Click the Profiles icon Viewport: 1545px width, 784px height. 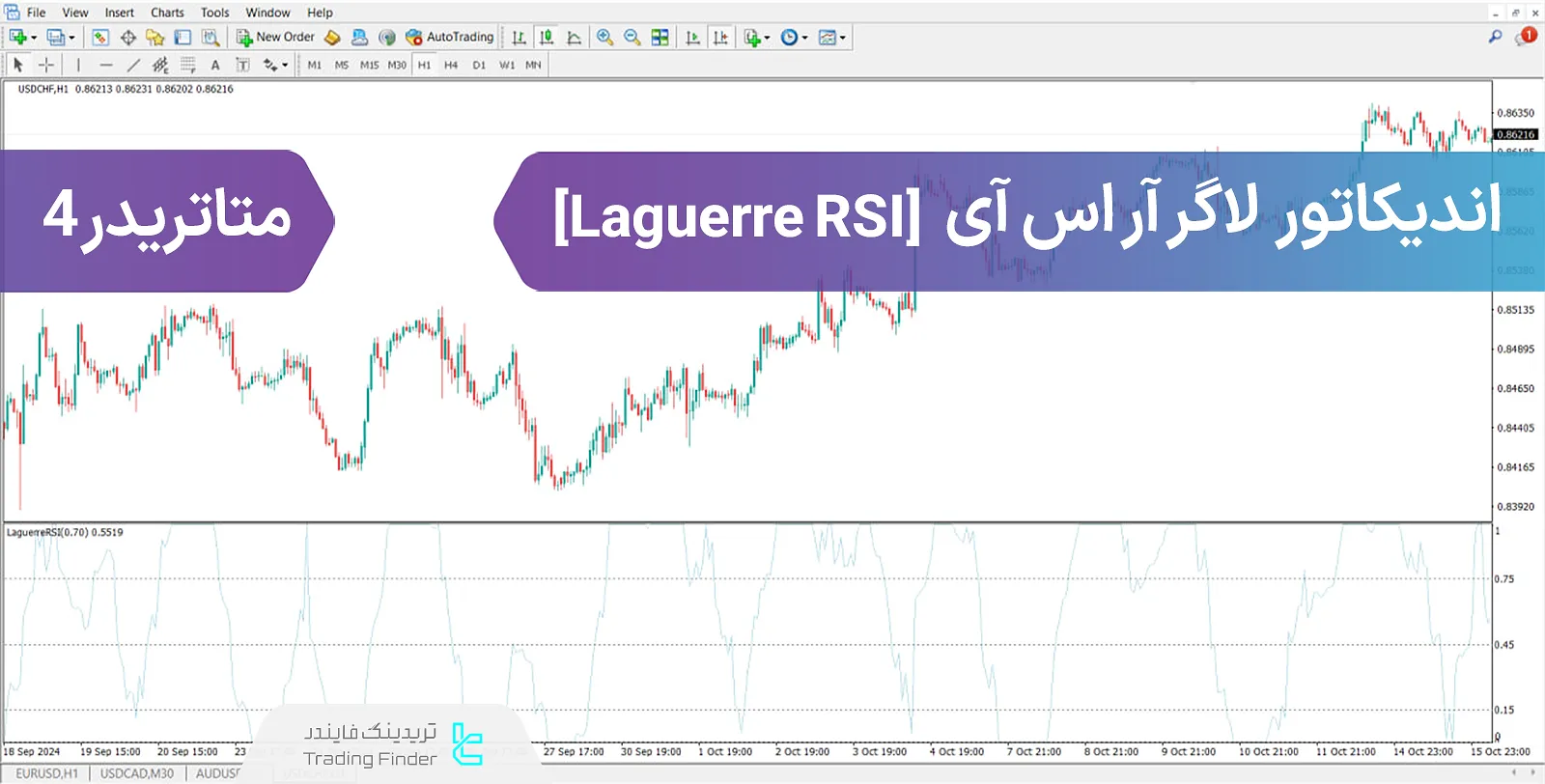[x=56, y=38]
